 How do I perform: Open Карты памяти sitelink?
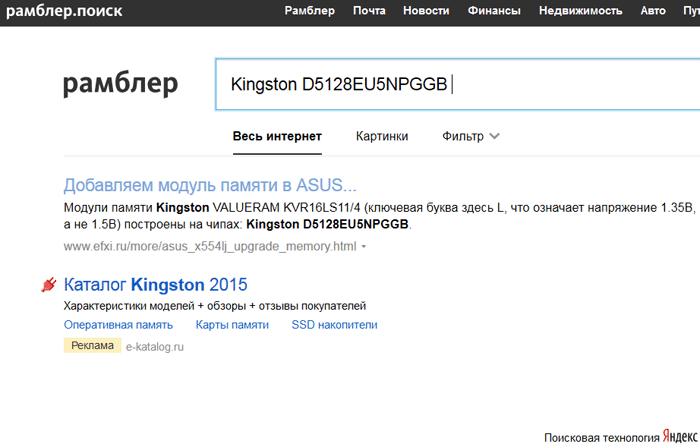coord(232,325)
